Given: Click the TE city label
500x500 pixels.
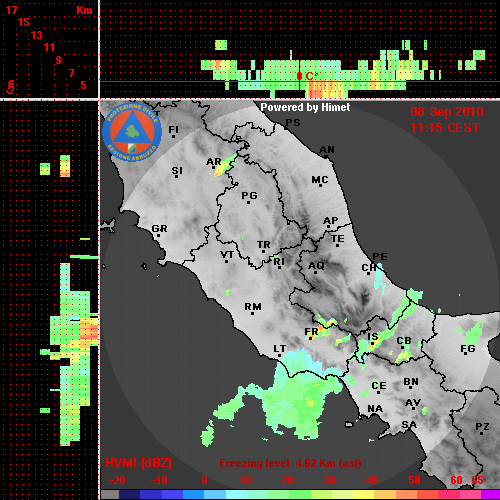Looking at the screenshot, I should (x=338, y=239).
